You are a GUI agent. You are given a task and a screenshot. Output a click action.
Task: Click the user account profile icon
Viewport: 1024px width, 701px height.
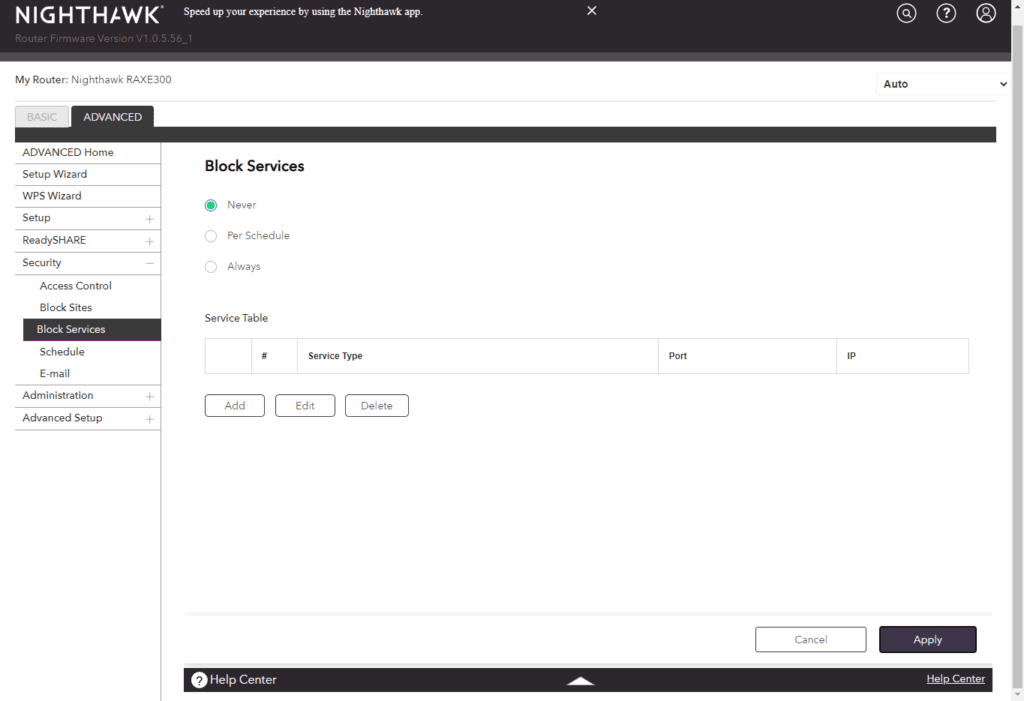(986, 13)
